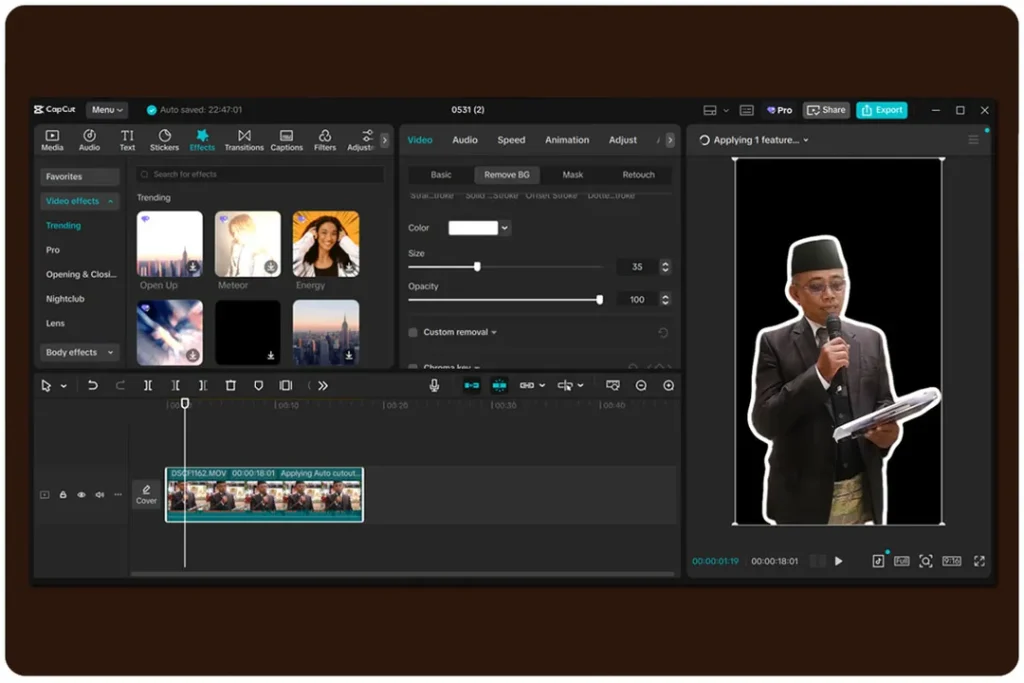
Task: Open the Menu dropdown
Action: [107, 110]
